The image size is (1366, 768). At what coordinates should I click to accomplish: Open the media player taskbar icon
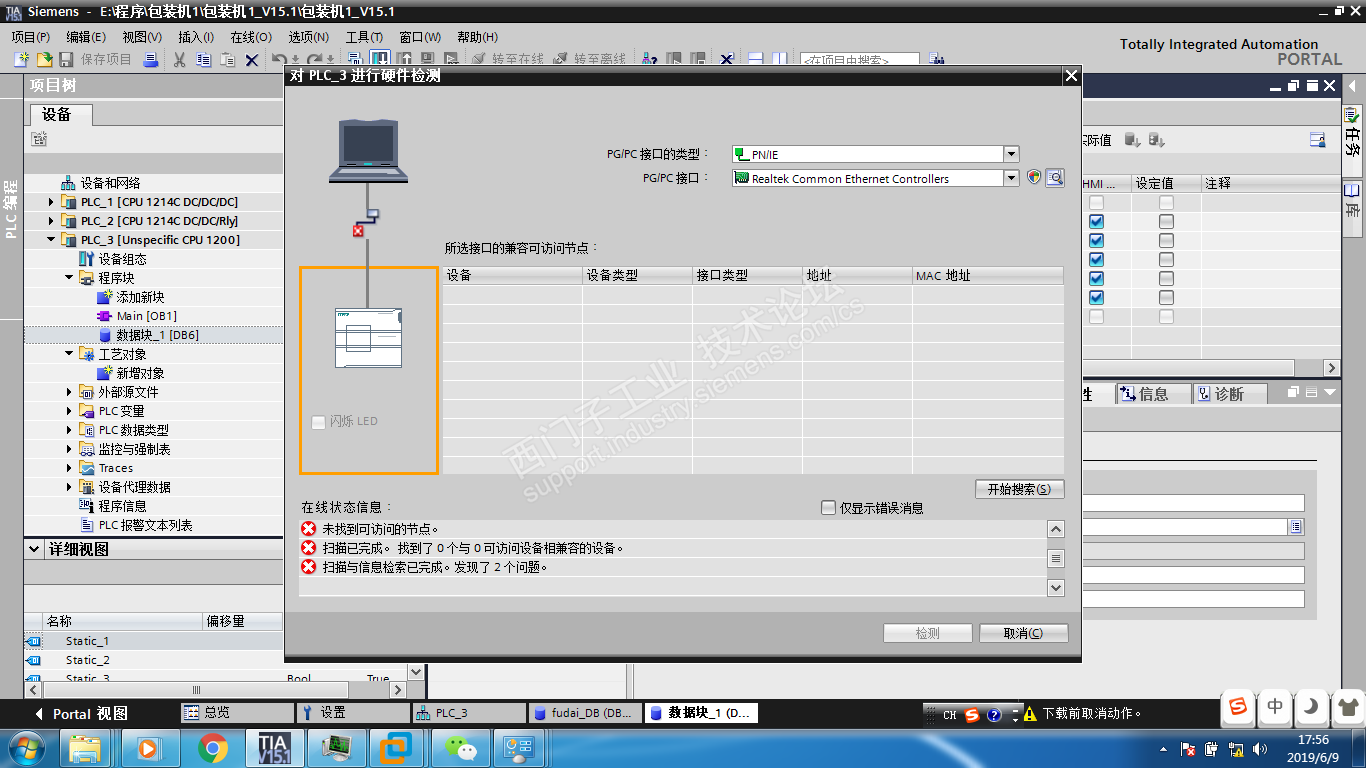(148, 747)
